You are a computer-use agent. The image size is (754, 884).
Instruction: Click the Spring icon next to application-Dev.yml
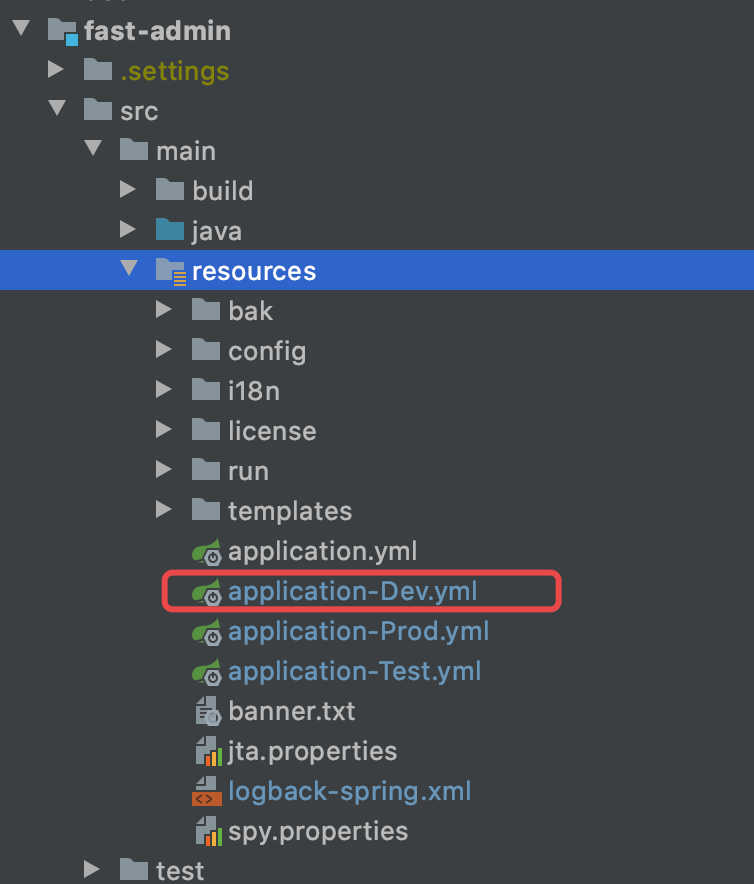point(207,592)
